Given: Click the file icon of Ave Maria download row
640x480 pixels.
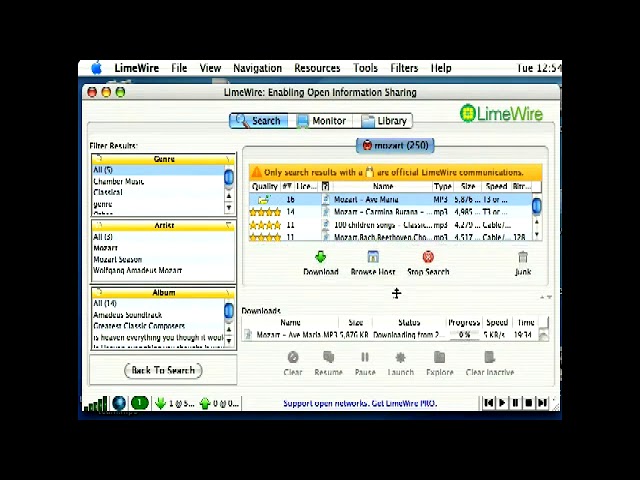Looking at the screenshot, I should pos(247,335).
